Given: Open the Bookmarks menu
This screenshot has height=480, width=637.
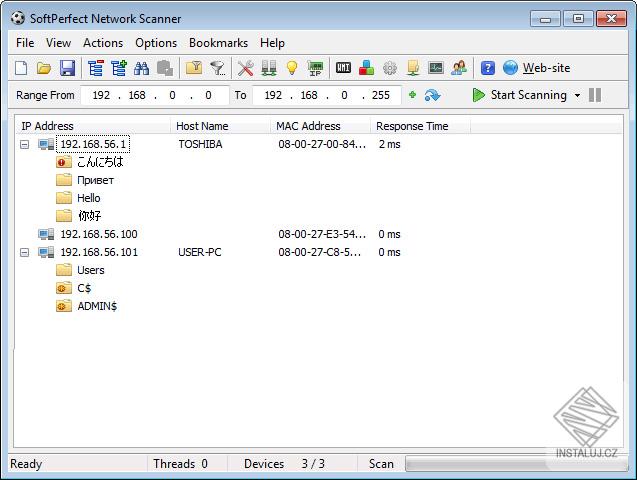Looking at the screenshot, I should click(219, 43).
